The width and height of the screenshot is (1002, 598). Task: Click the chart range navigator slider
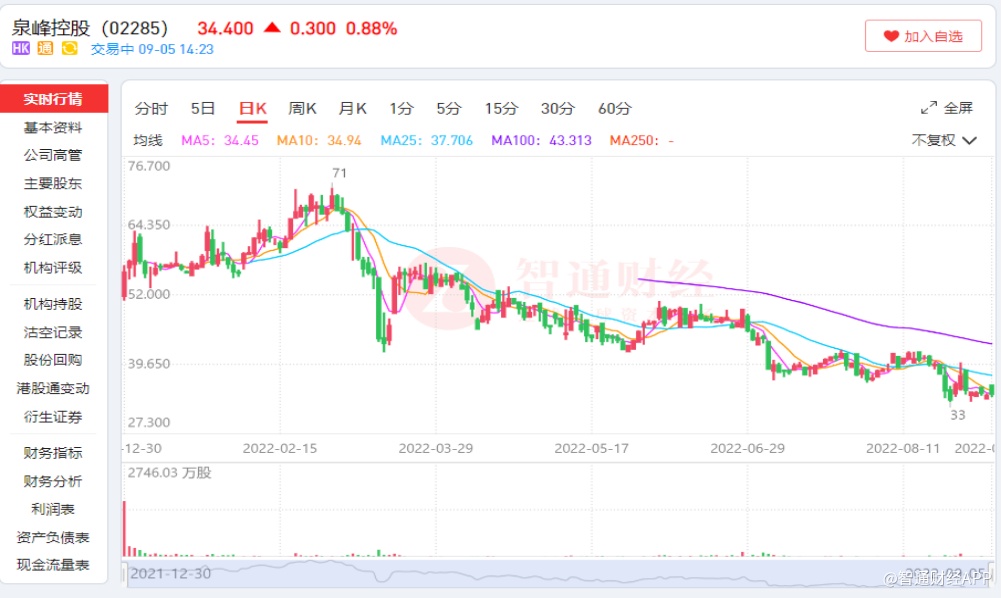[558, 573]
